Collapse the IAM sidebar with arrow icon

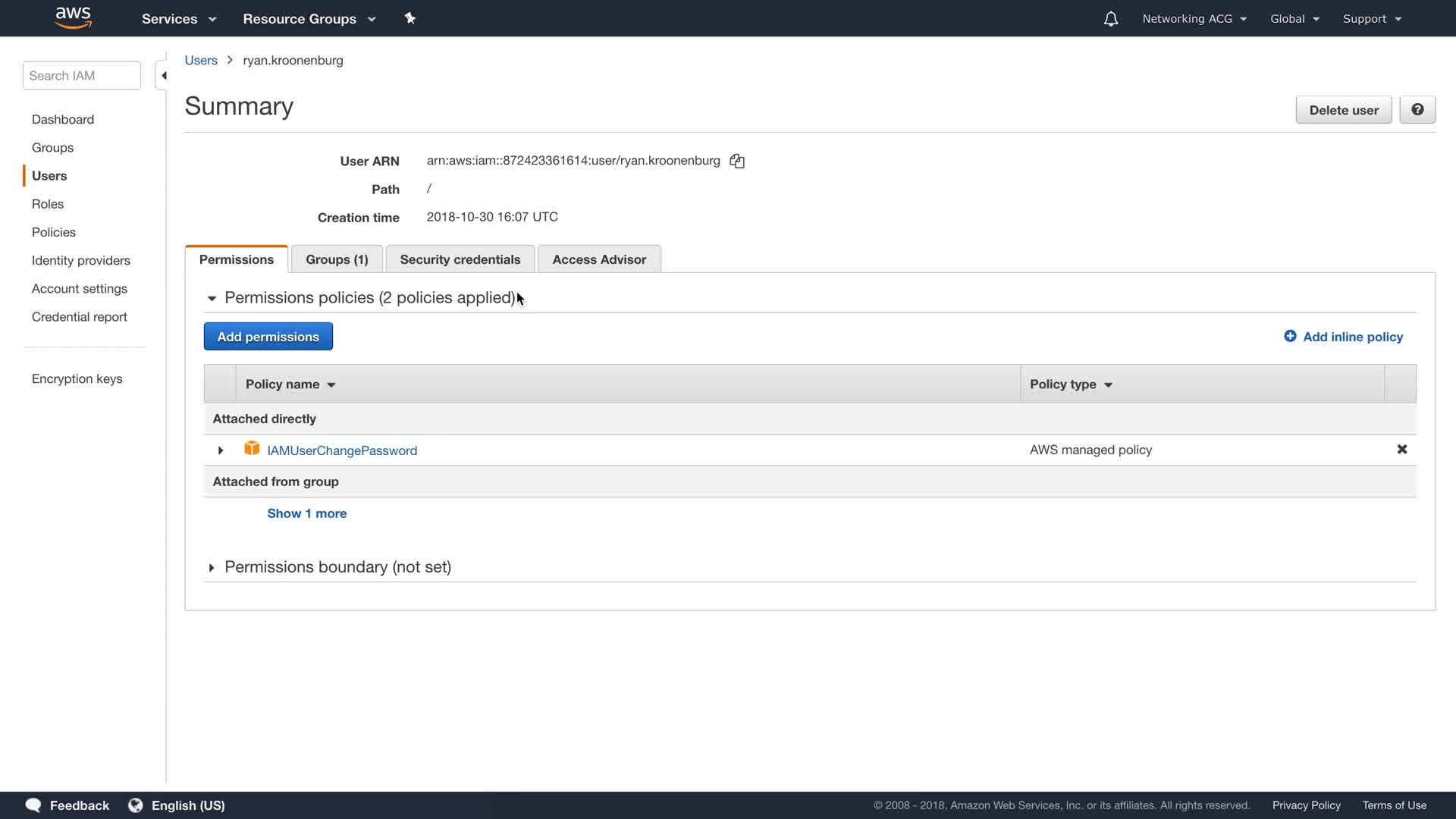click(x=163, y=76)
